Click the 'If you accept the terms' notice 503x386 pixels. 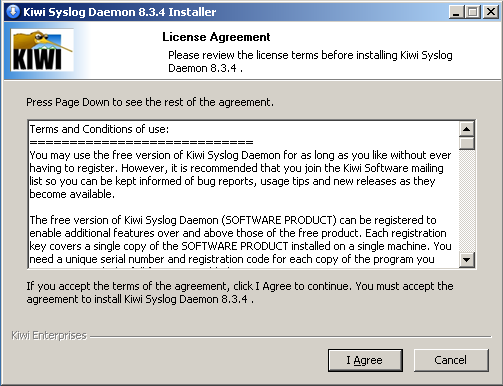coord(240,293)
